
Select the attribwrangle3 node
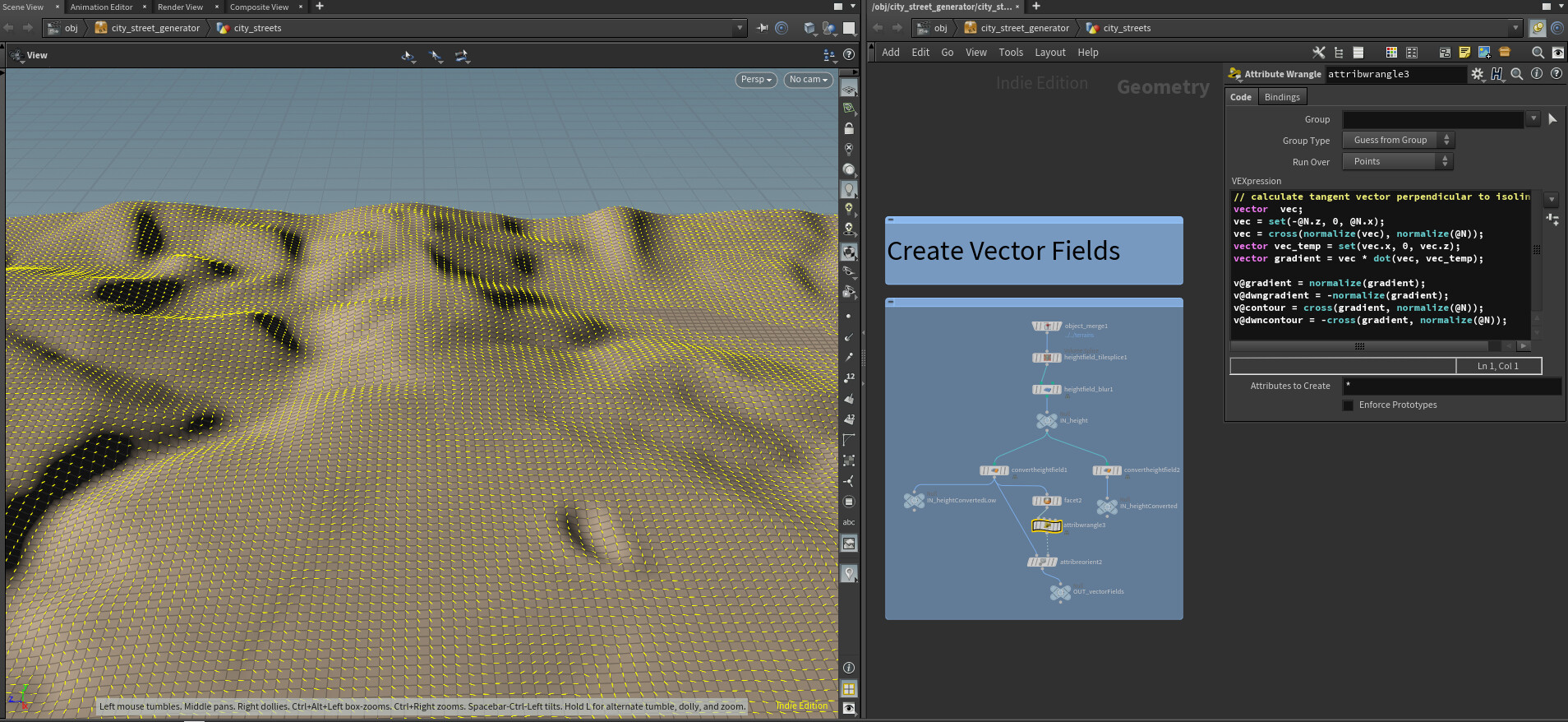click(1046, 525)
